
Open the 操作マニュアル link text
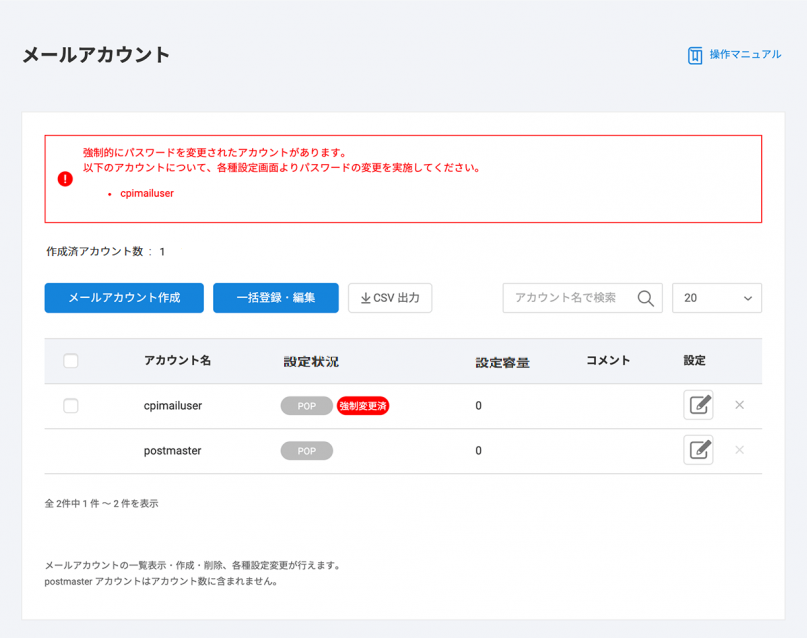click(x=745, y=55)
